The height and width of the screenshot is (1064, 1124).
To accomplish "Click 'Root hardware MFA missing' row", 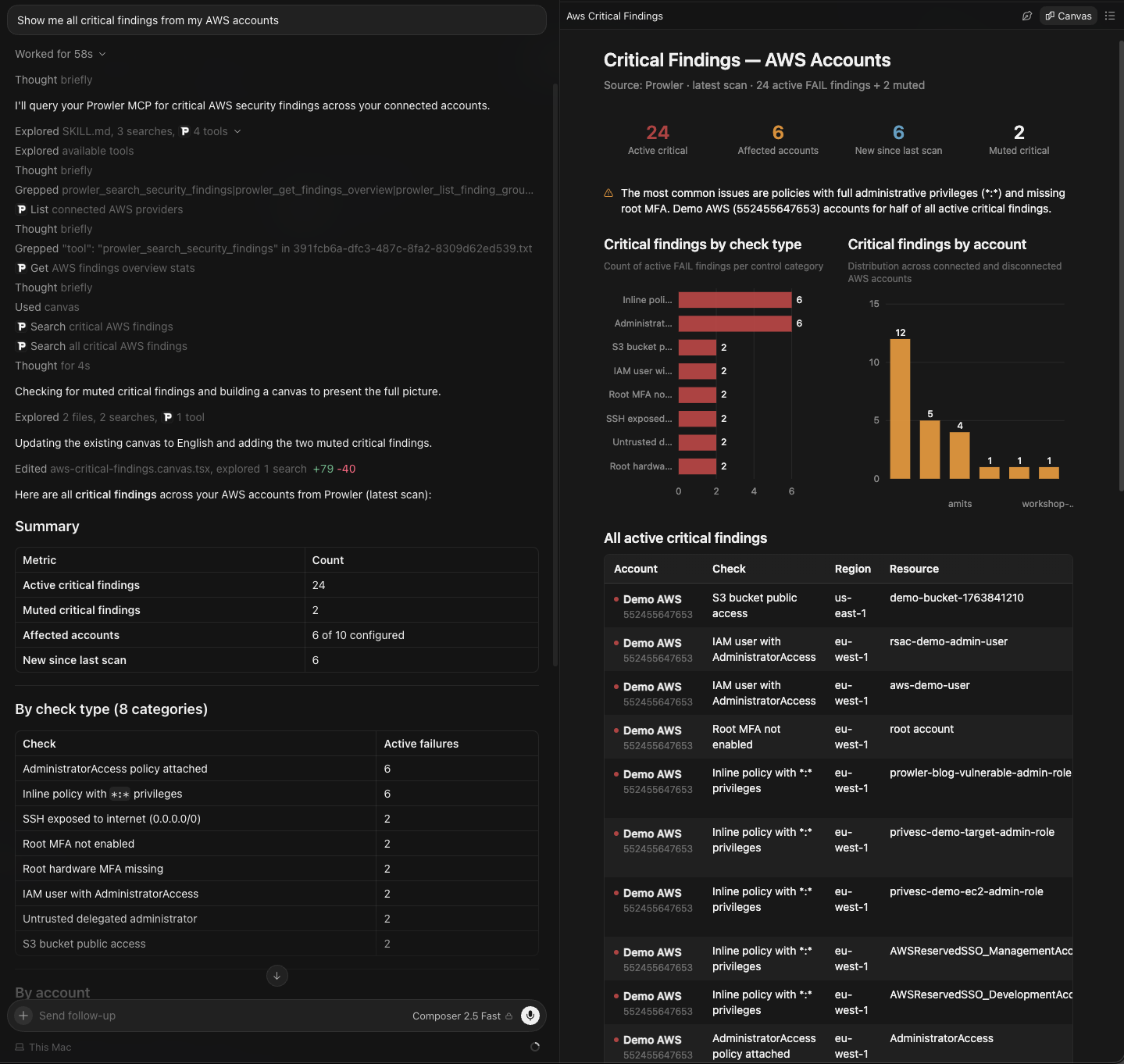I will click(x=277, y=869).
